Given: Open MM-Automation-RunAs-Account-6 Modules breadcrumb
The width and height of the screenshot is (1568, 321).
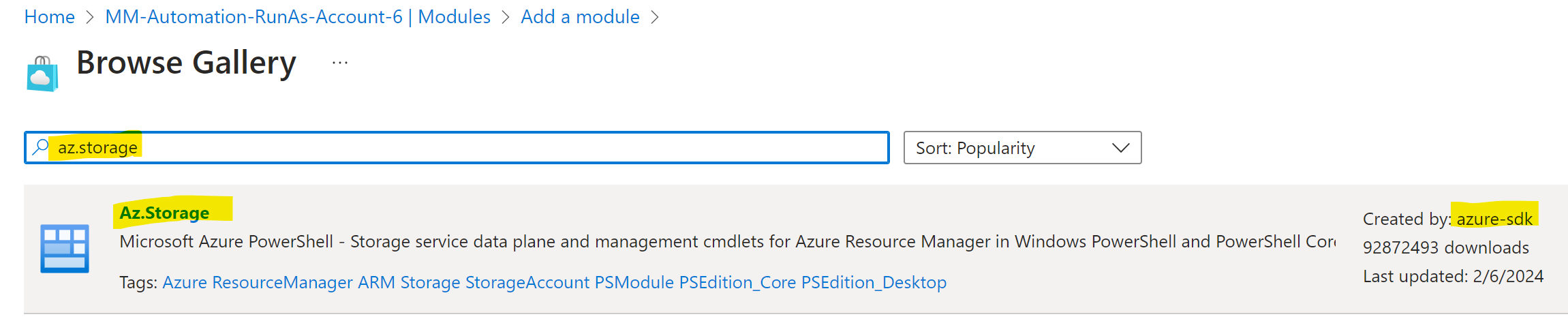Looking at the screenshot, I should coord(298,16).
